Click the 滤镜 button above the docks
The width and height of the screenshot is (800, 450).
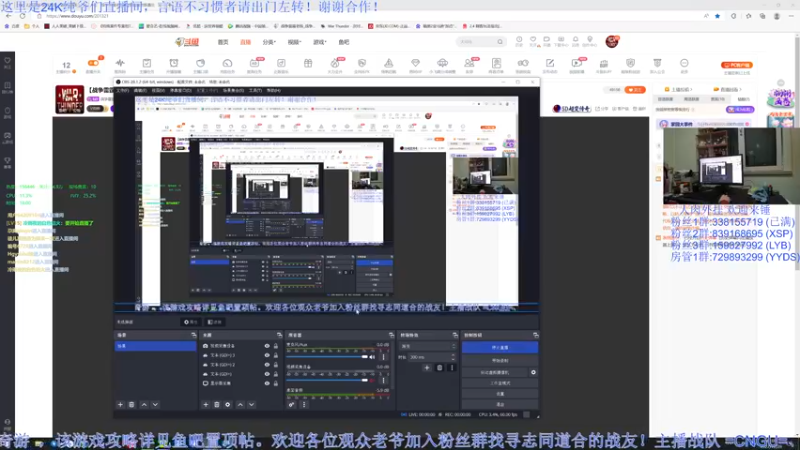[215, 322]
